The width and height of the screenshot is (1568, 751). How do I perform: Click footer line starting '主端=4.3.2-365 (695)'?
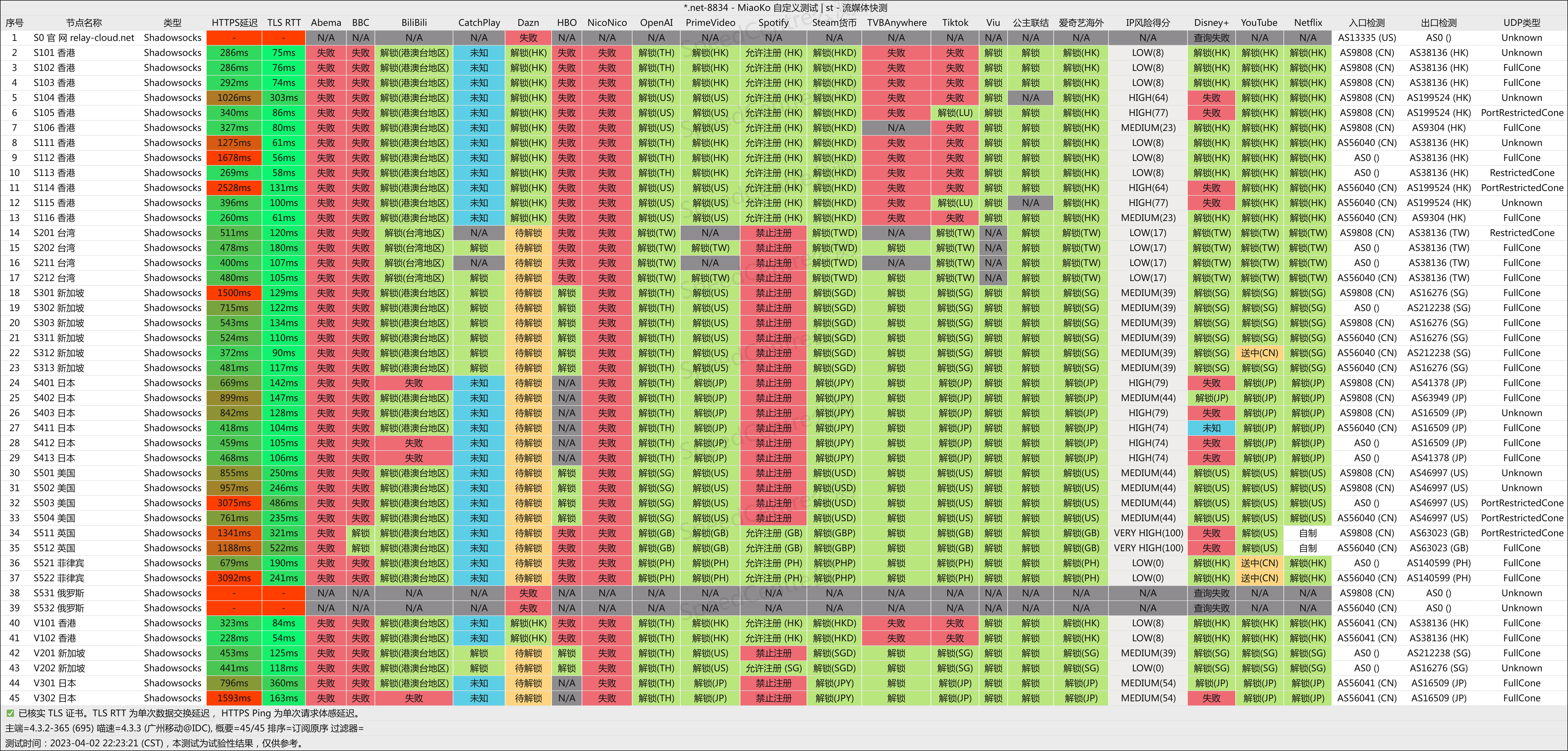(184, 728)
